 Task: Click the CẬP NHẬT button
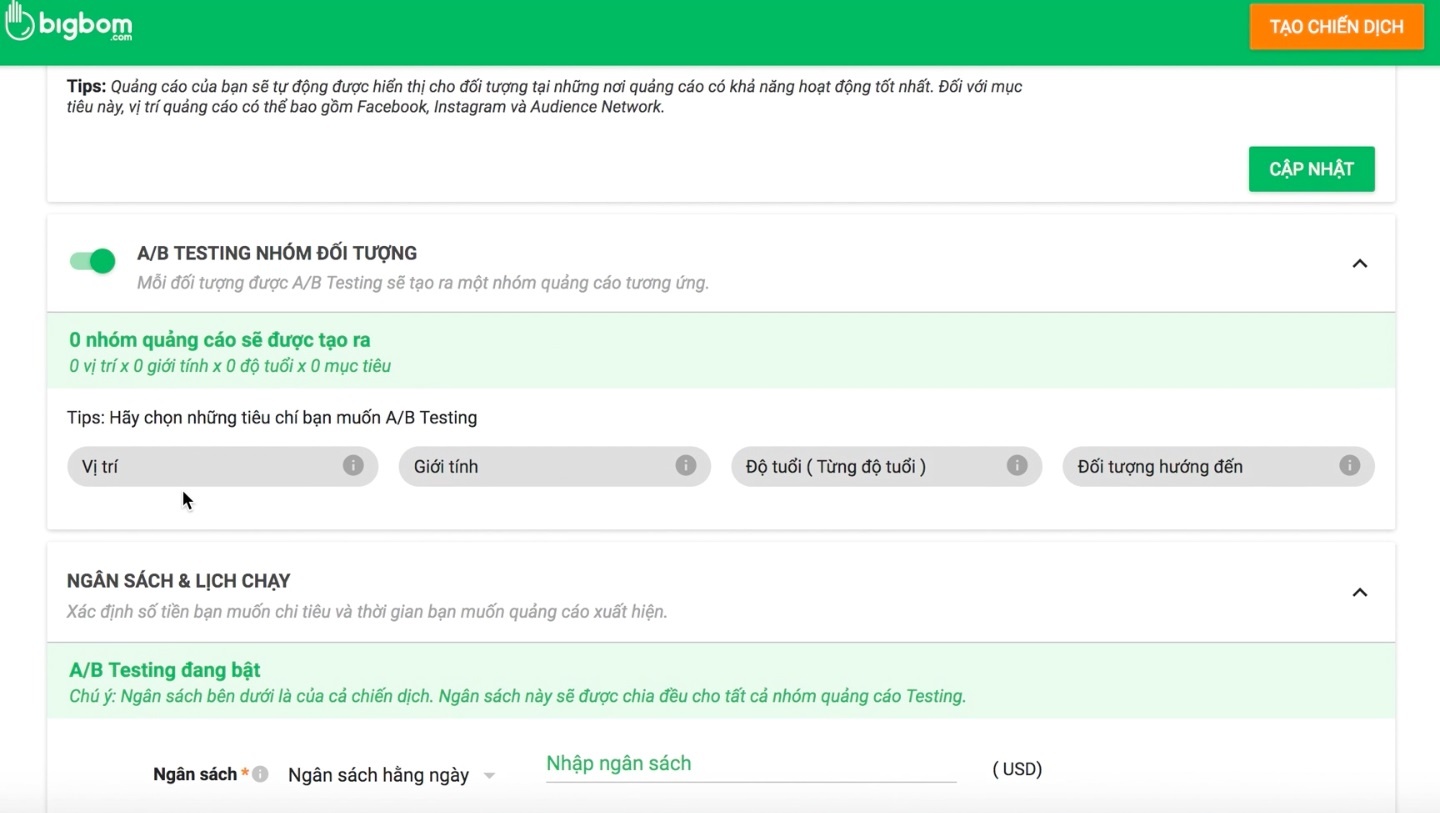point(1311,169)
